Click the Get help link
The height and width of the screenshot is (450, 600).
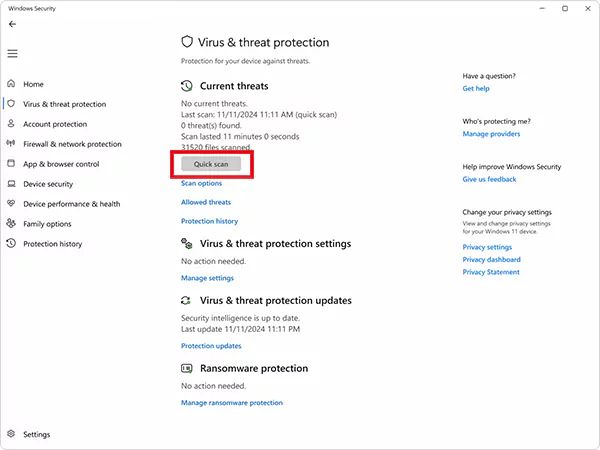[476, 88]
